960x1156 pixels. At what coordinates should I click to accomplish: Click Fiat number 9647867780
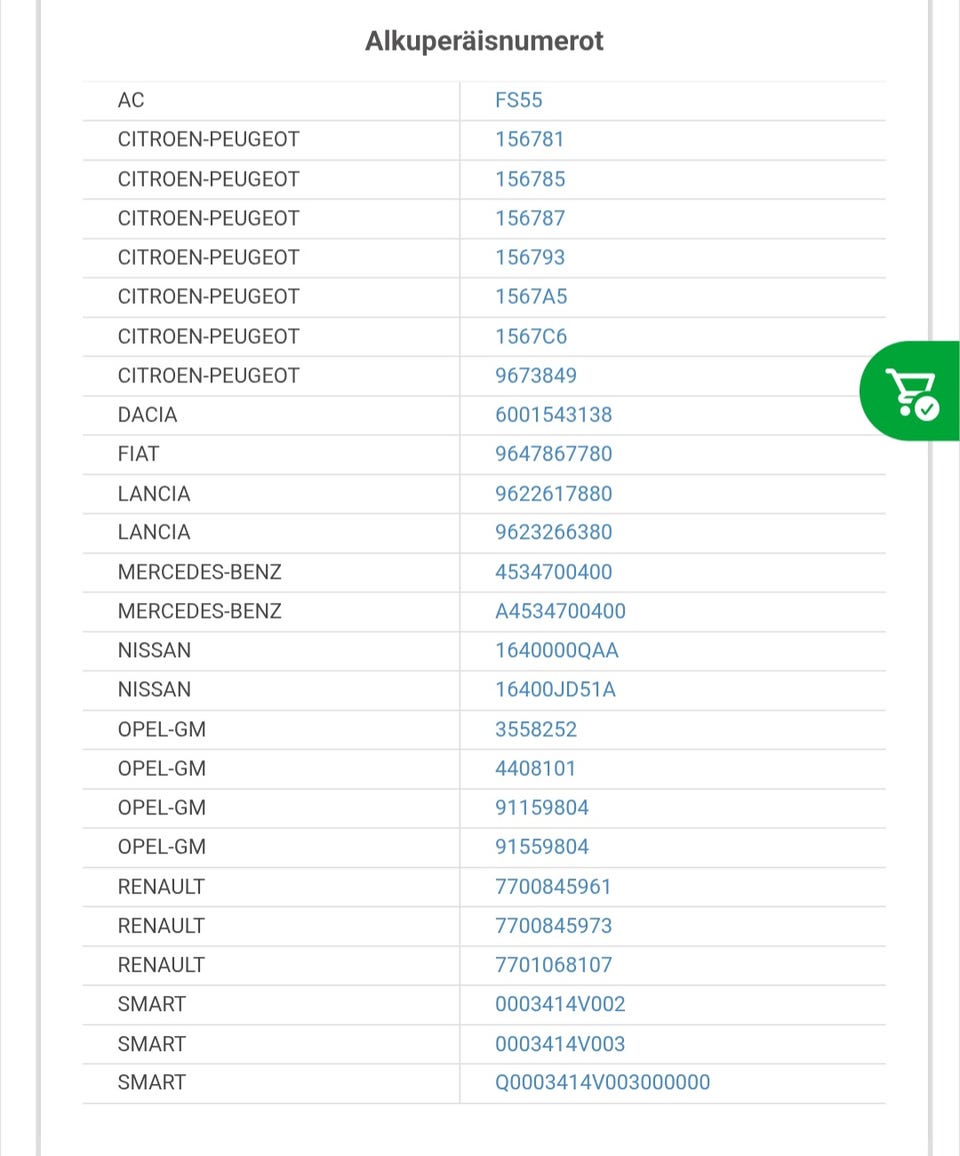(554, 454)
